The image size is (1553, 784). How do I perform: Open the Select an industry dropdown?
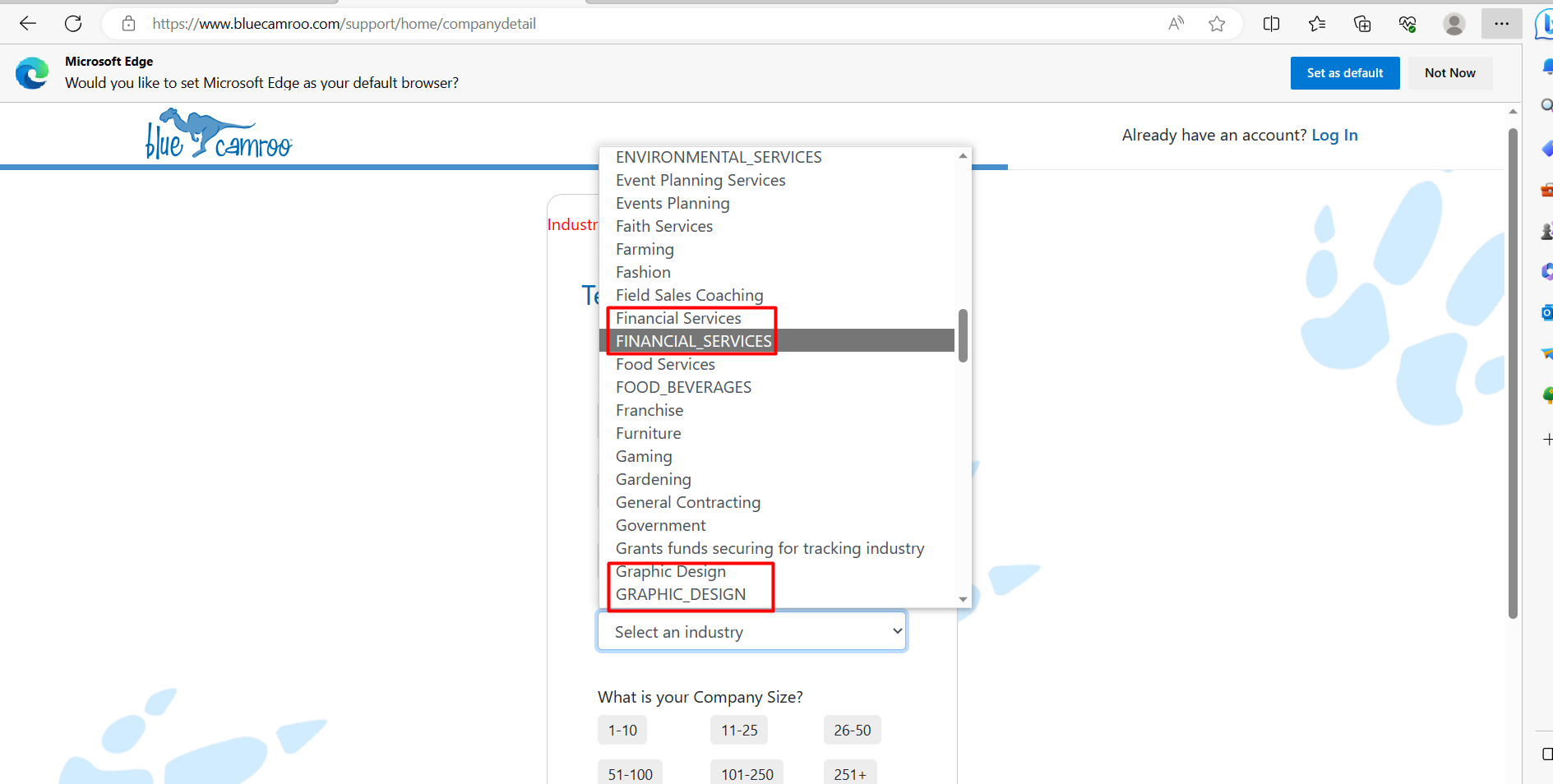tap(751, 632)
